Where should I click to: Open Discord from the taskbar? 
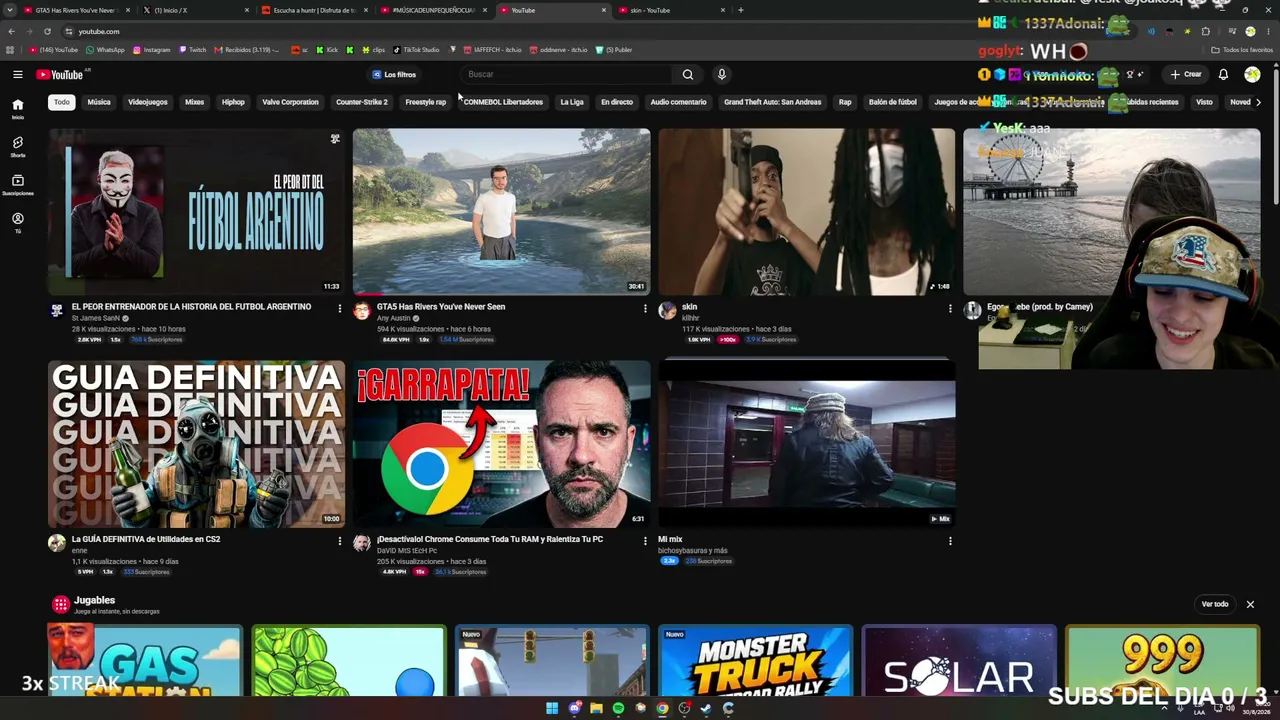(574, 708)
